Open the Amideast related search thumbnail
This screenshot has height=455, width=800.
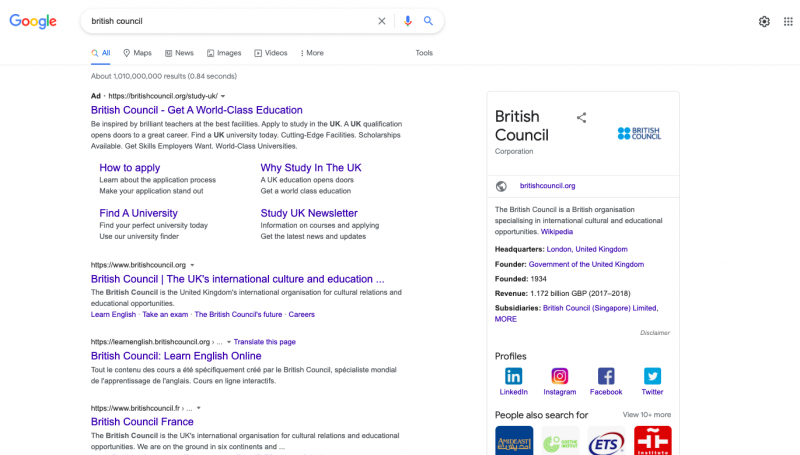(x=514, y=441)
